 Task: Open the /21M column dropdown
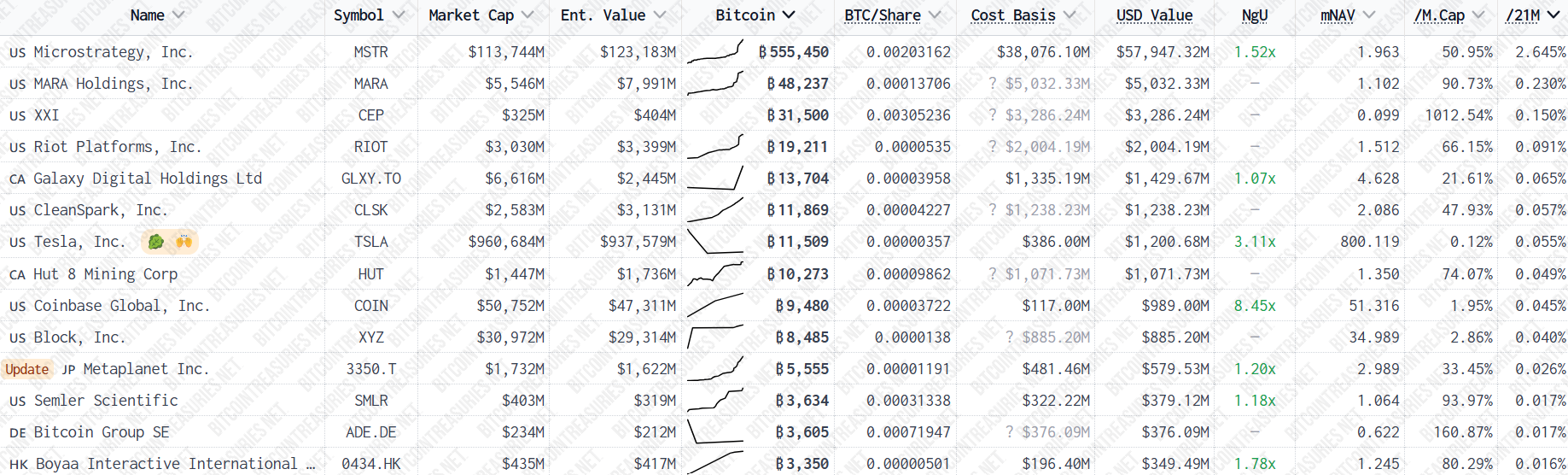click(1554, 15)
